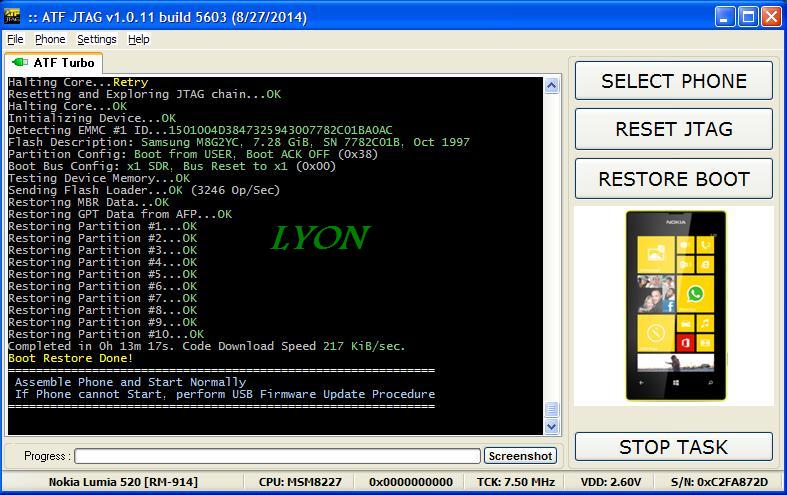Click the RESTORE BOOT button

674,179
